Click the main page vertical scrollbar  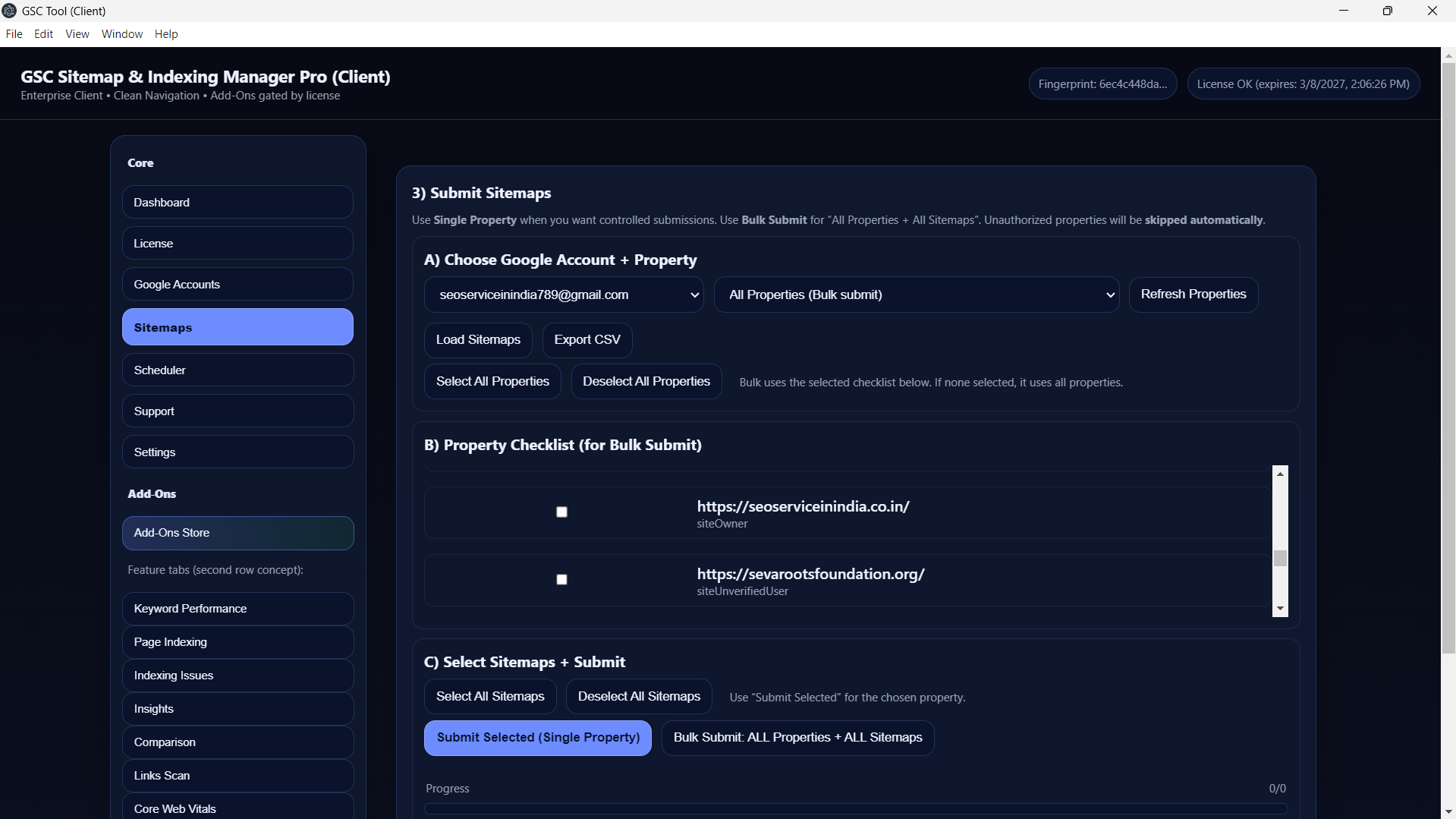(1448, 357)
